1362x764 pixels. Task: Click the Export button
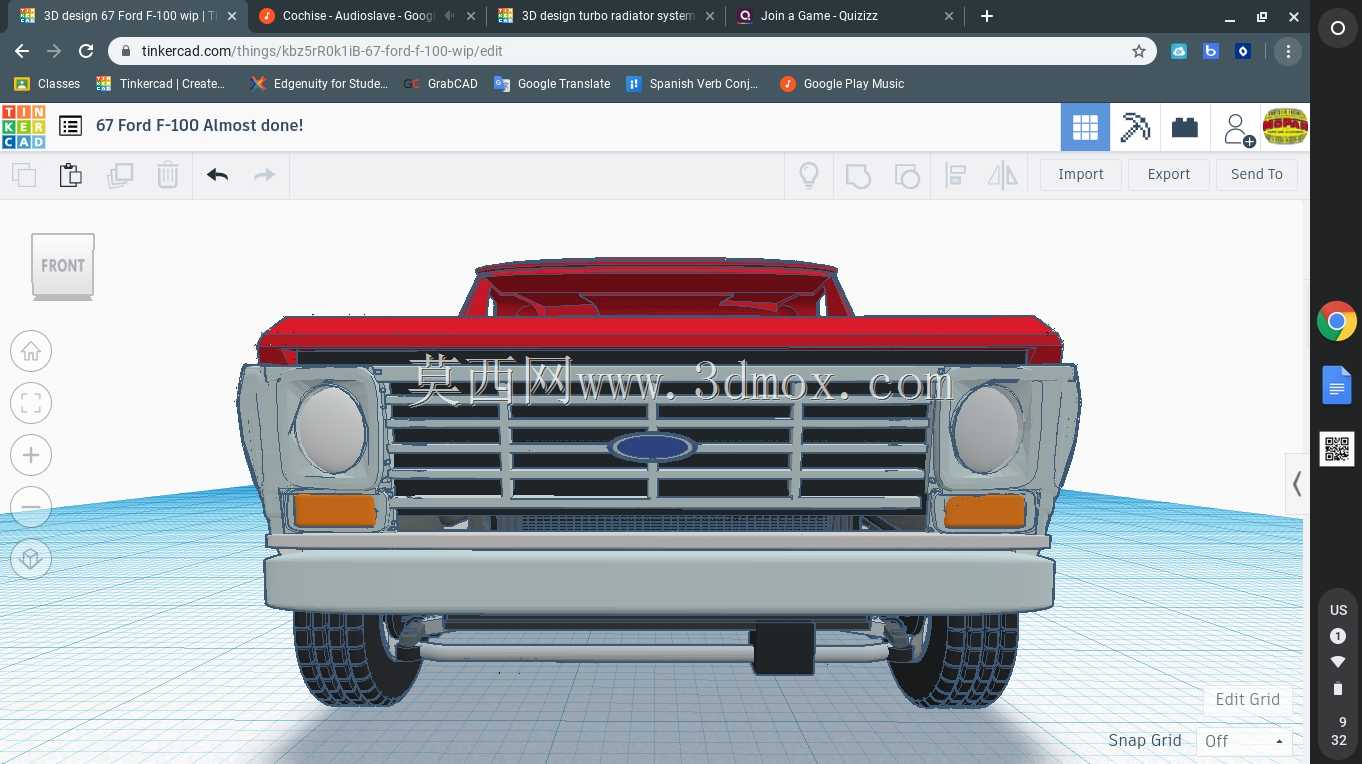pos(1169,174)
